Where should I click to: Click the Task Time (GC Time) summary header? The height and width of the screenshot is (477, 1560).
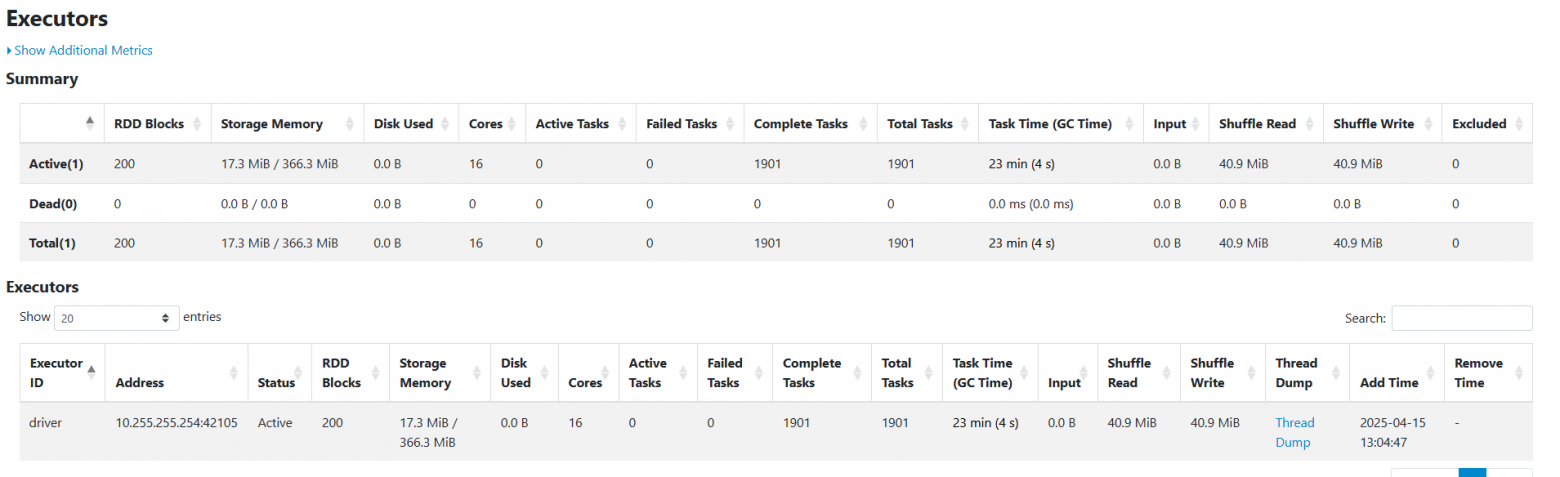(1050, 124)
